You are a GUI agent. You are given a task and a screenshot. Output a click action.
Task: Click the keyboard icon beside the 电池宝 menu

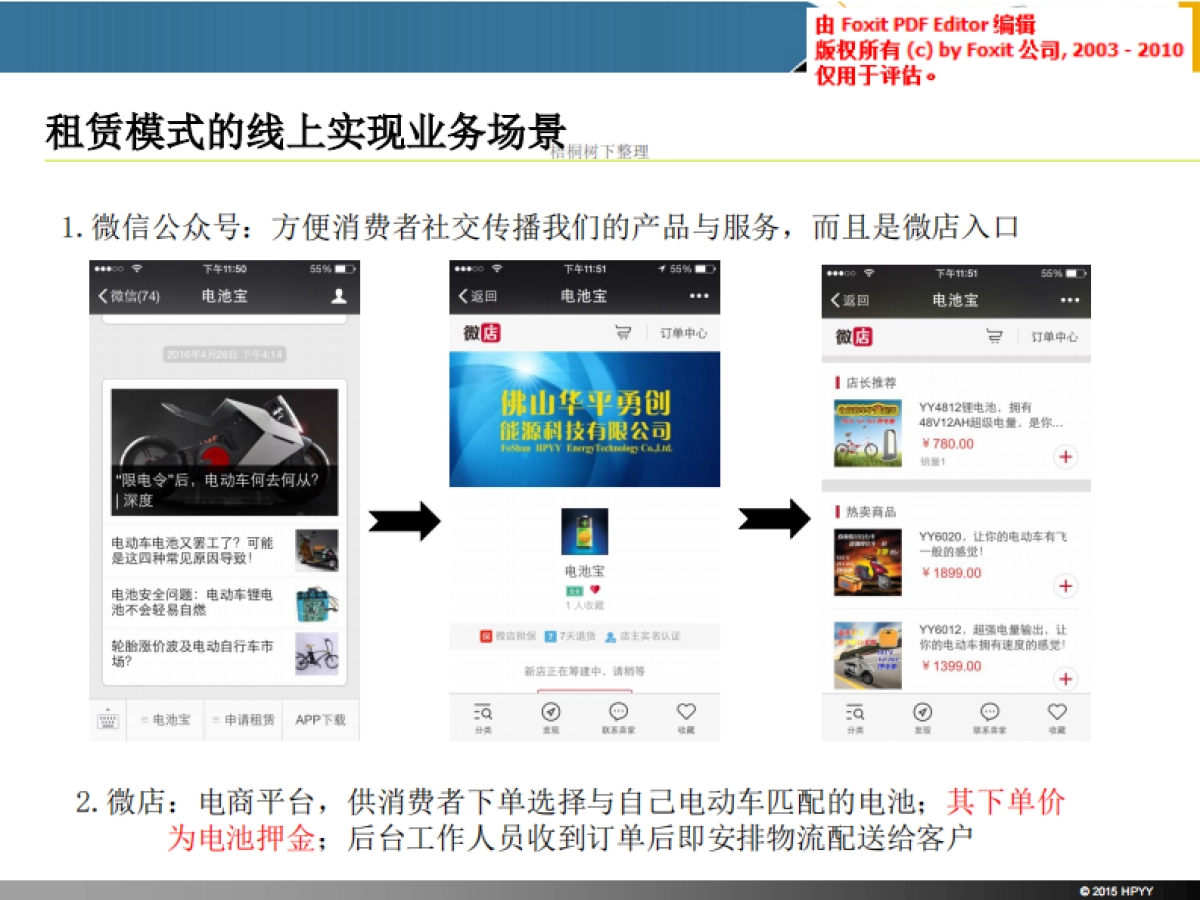(x=108, y=719)
